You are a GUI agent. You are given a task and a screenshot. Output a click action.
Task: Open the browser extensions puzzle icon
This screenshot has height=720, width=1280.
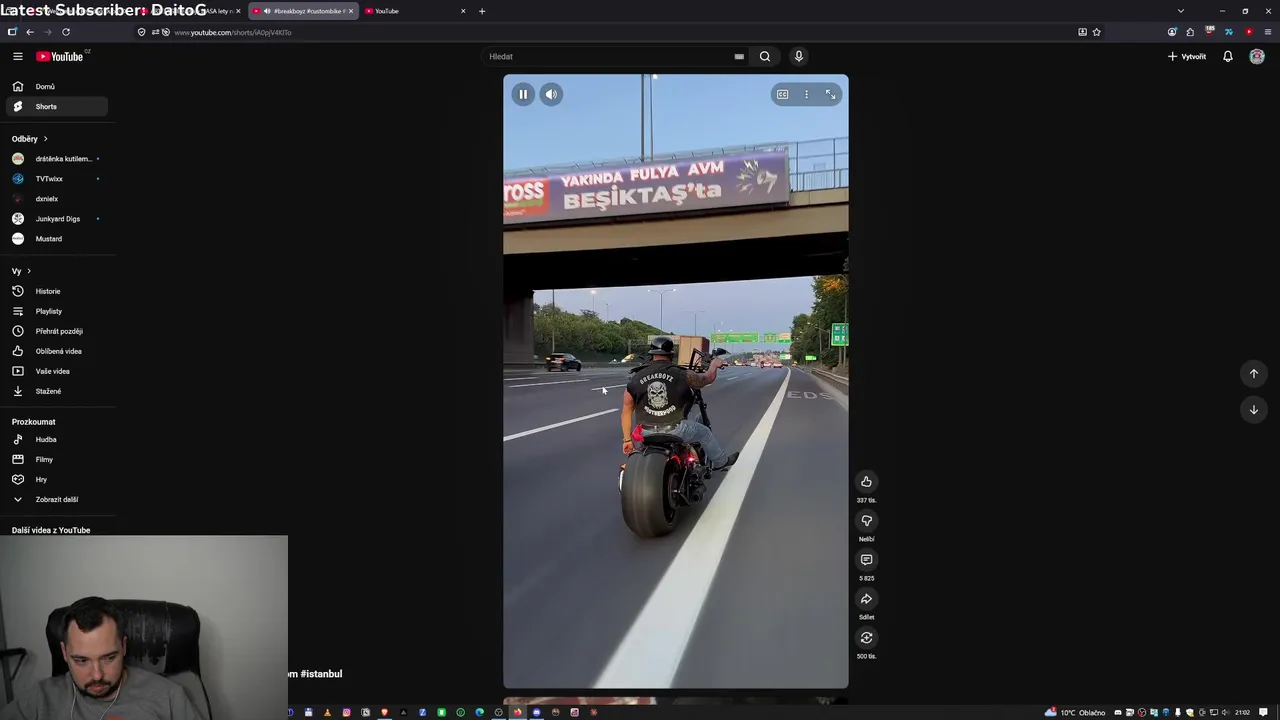pyautogui.click(x=1190, y=32)
